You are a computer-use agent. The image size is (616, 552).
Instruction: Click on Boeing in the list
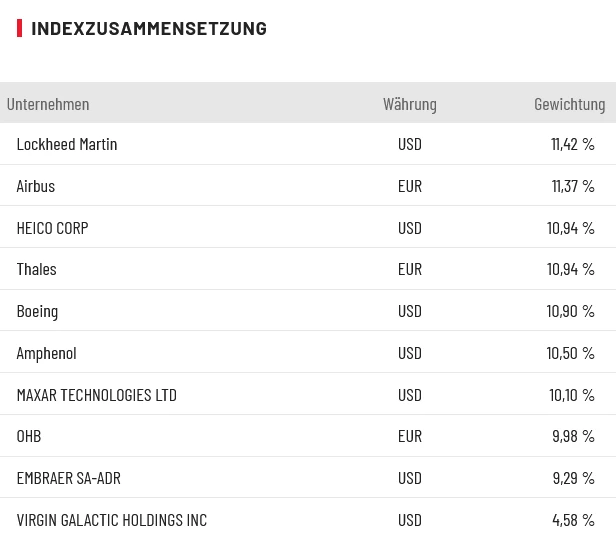(x=38, y=311)
